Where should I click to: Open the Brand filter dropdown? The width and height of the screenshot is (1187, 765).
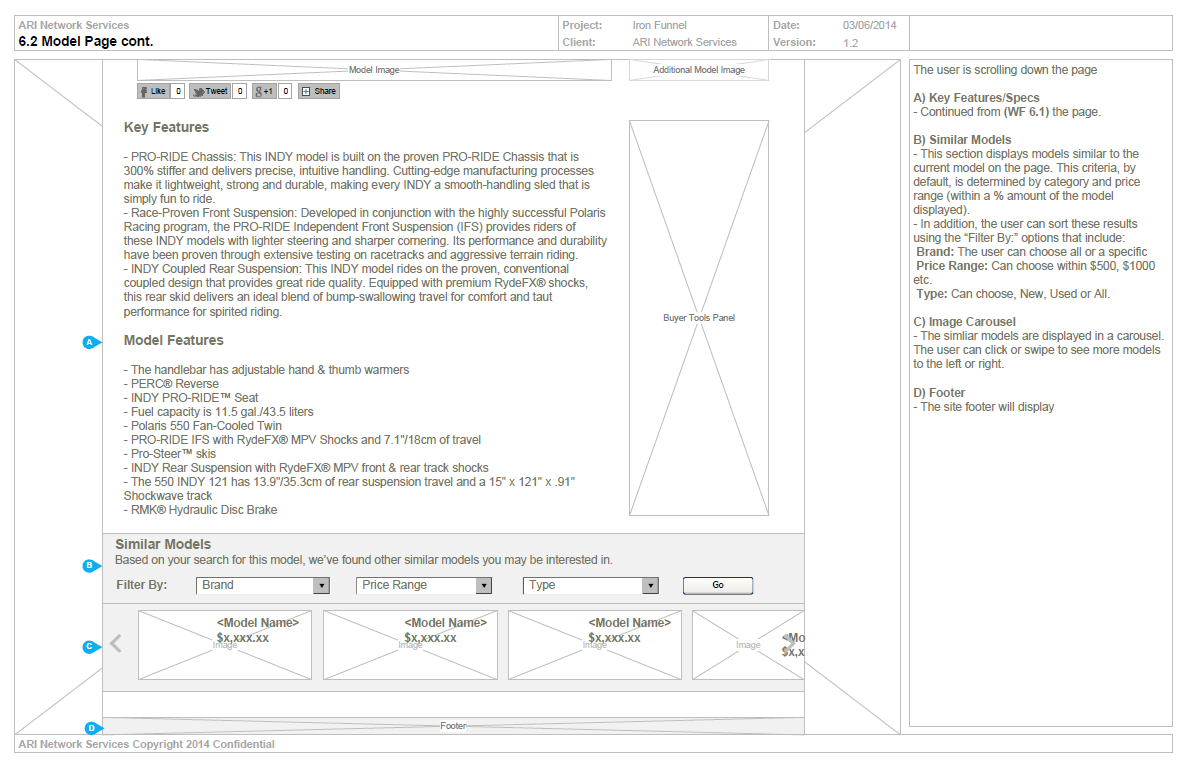pos(263,586)
